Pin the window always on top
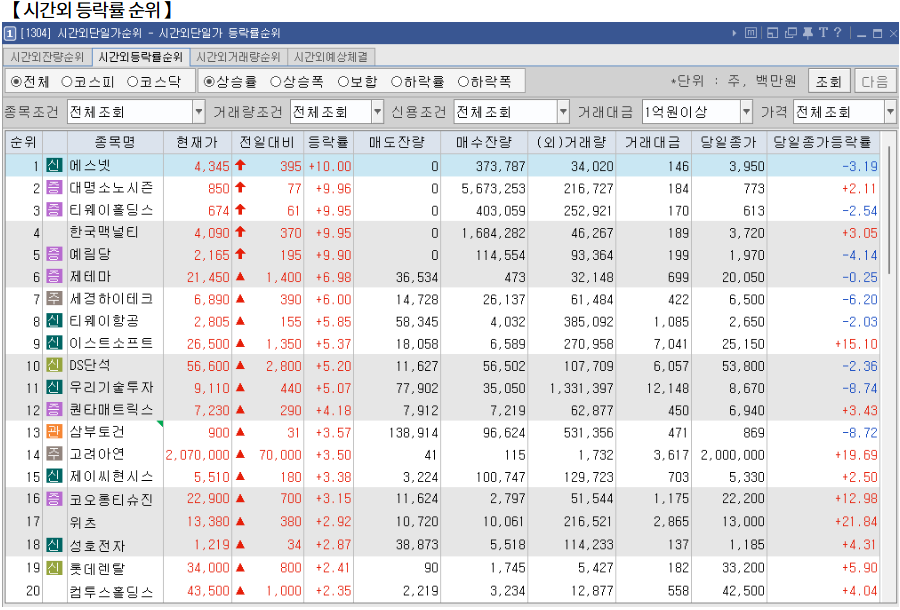Screen dimensions: 900x610 808,33
